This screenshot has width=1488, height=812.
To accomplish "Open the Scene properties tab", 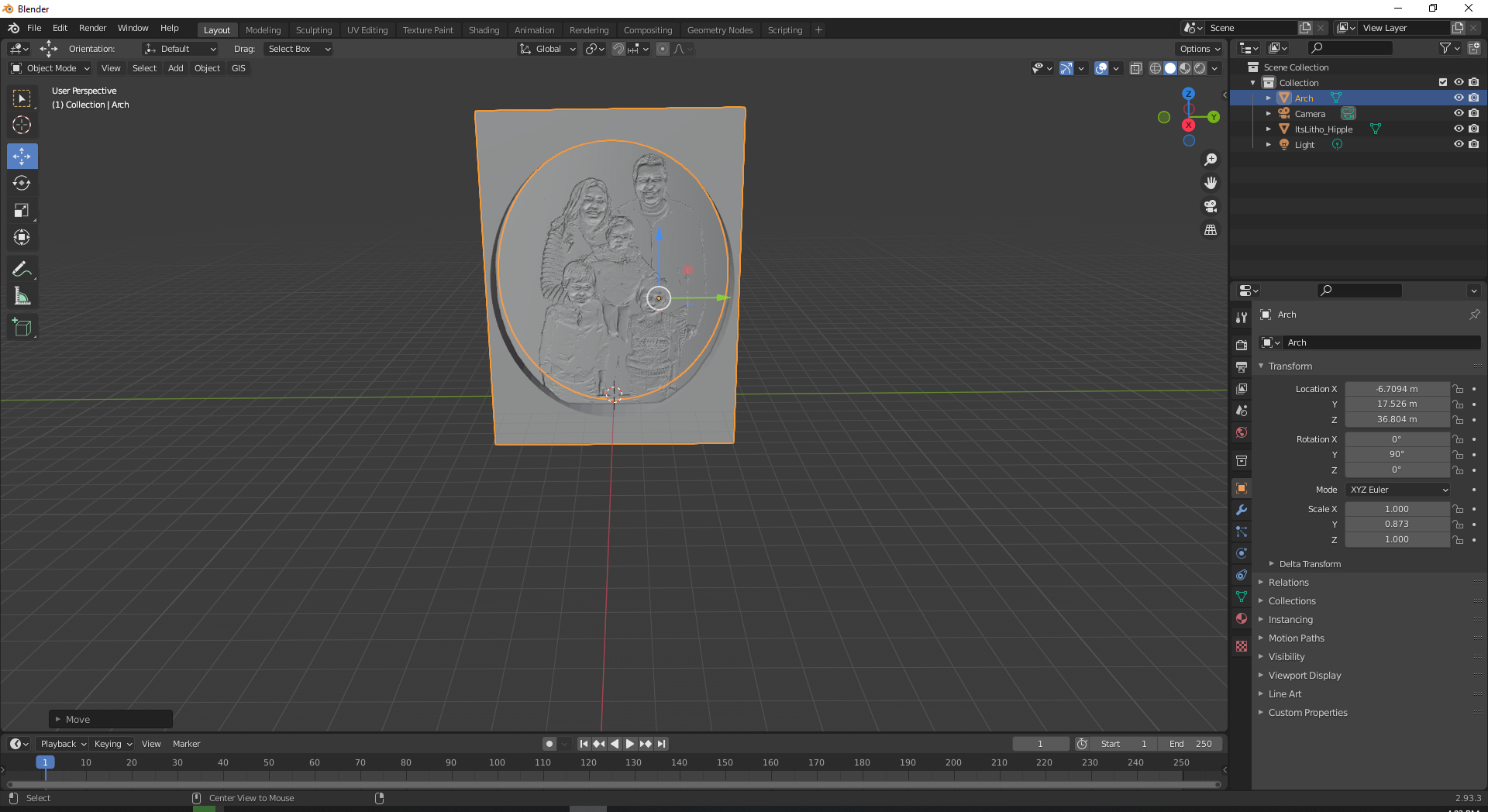I will pos(1242,410).
